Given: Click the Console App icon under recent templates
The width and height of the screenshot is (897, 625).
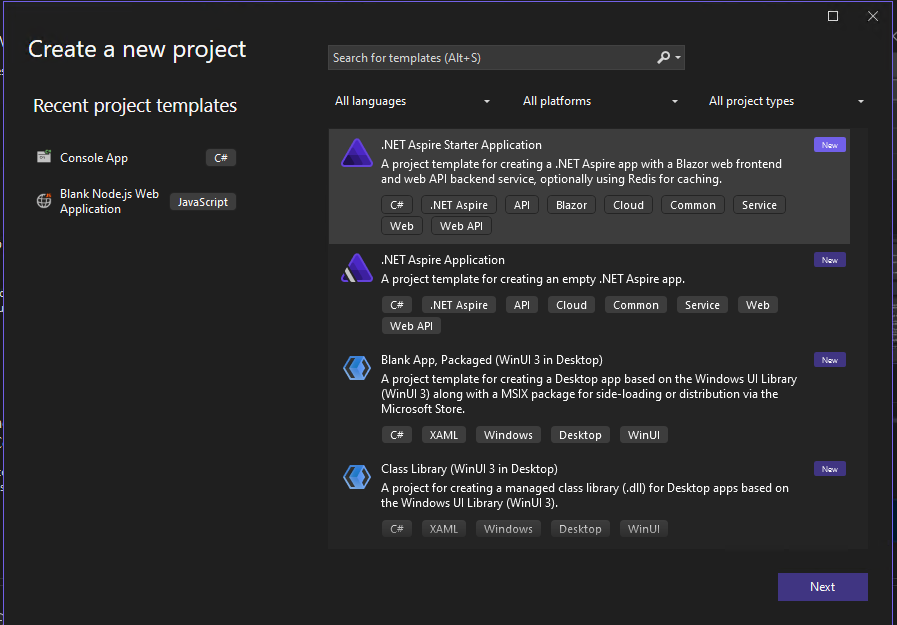Looking at the screenshot, I should 44,157.
